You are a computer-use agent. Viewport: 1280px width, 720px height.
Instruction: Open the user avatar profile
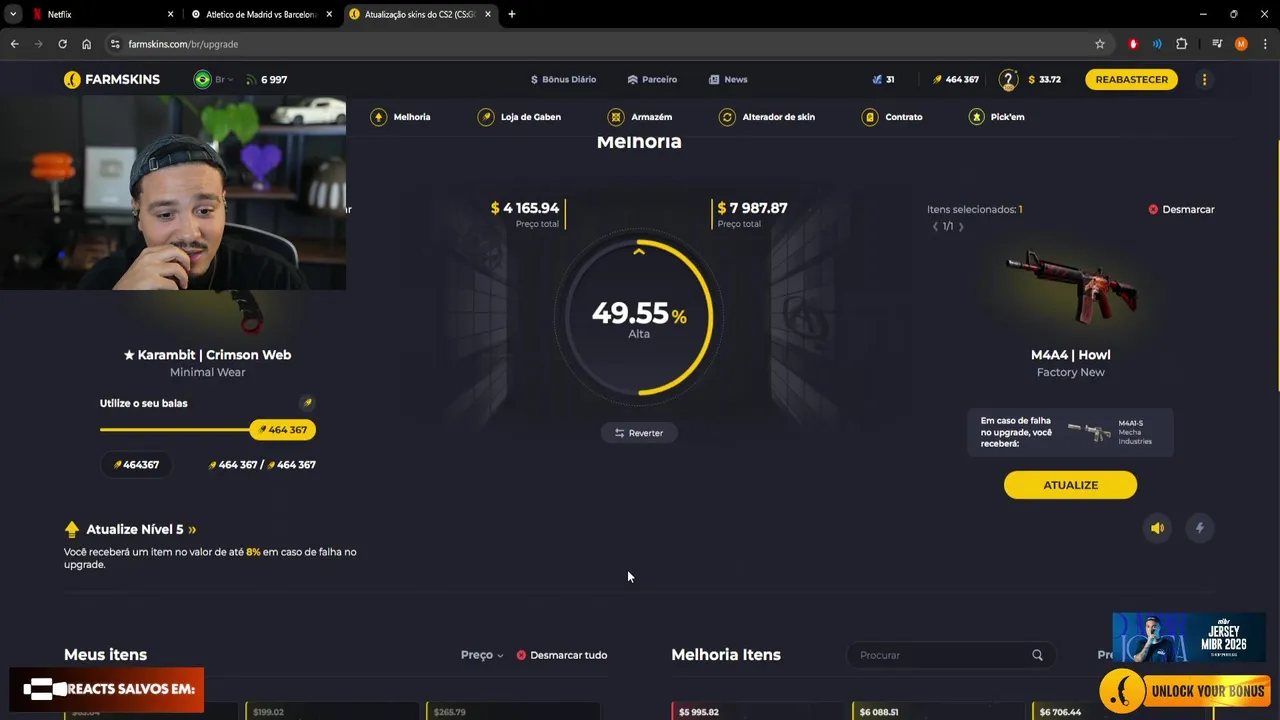(1008, 79)
